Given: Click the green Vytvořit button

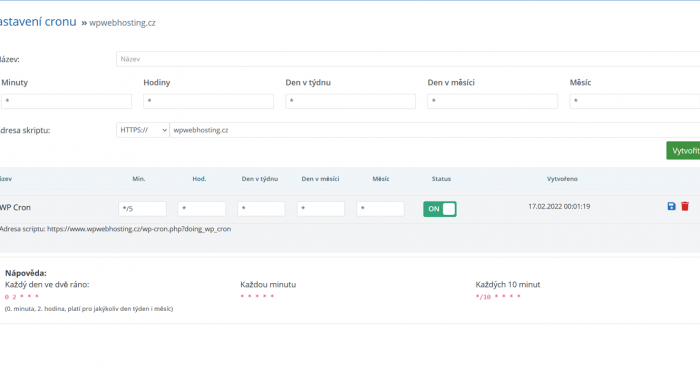Looking at the screenshot, I should [683, 150].
